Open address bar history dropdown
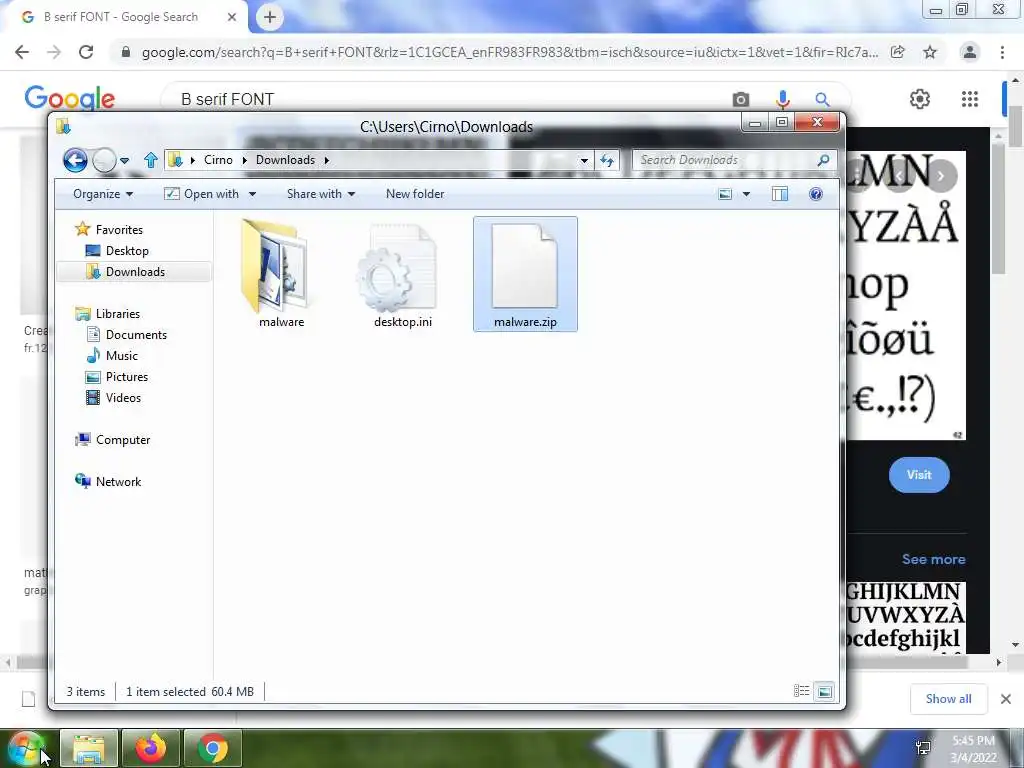1024x768 pixels. point(584,160)
